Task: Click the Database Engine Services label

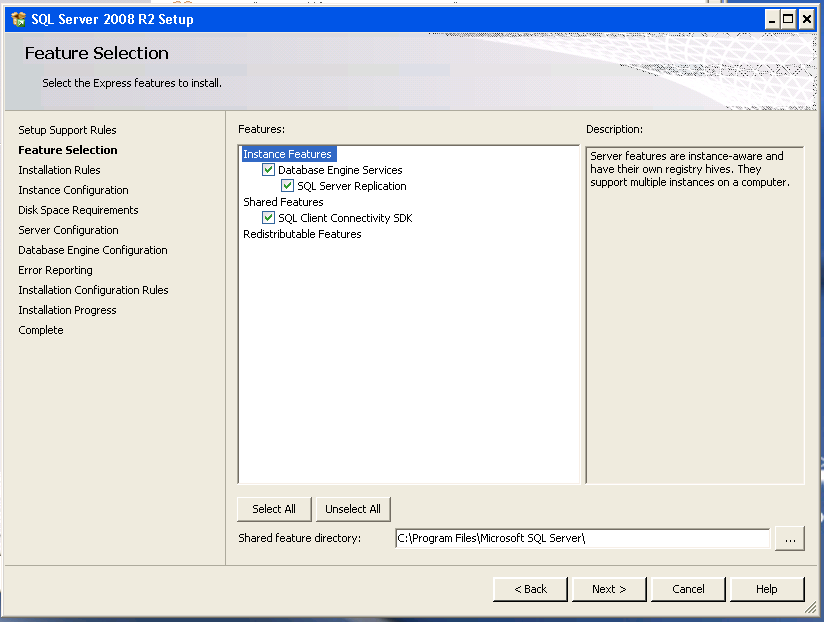Action: coord(340,170)
